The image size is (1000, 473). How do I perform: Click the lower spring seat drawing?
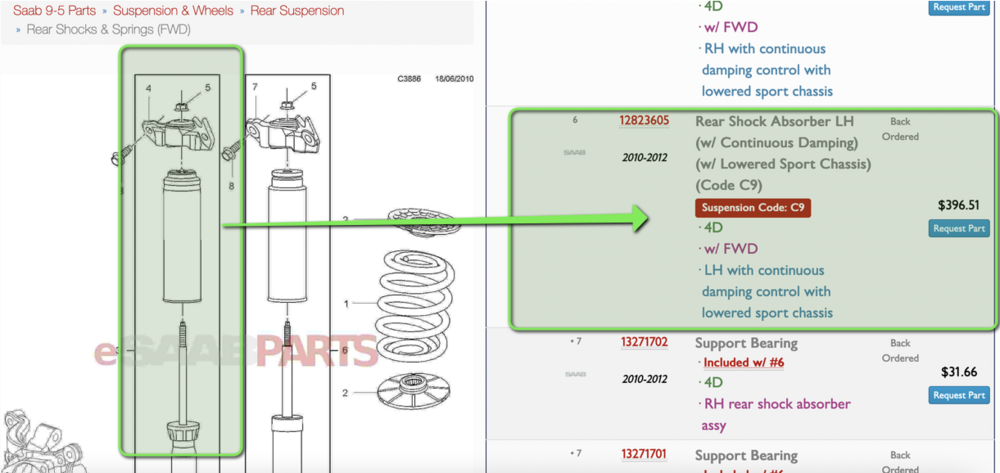pyautogui.click(x=416, y=391)
